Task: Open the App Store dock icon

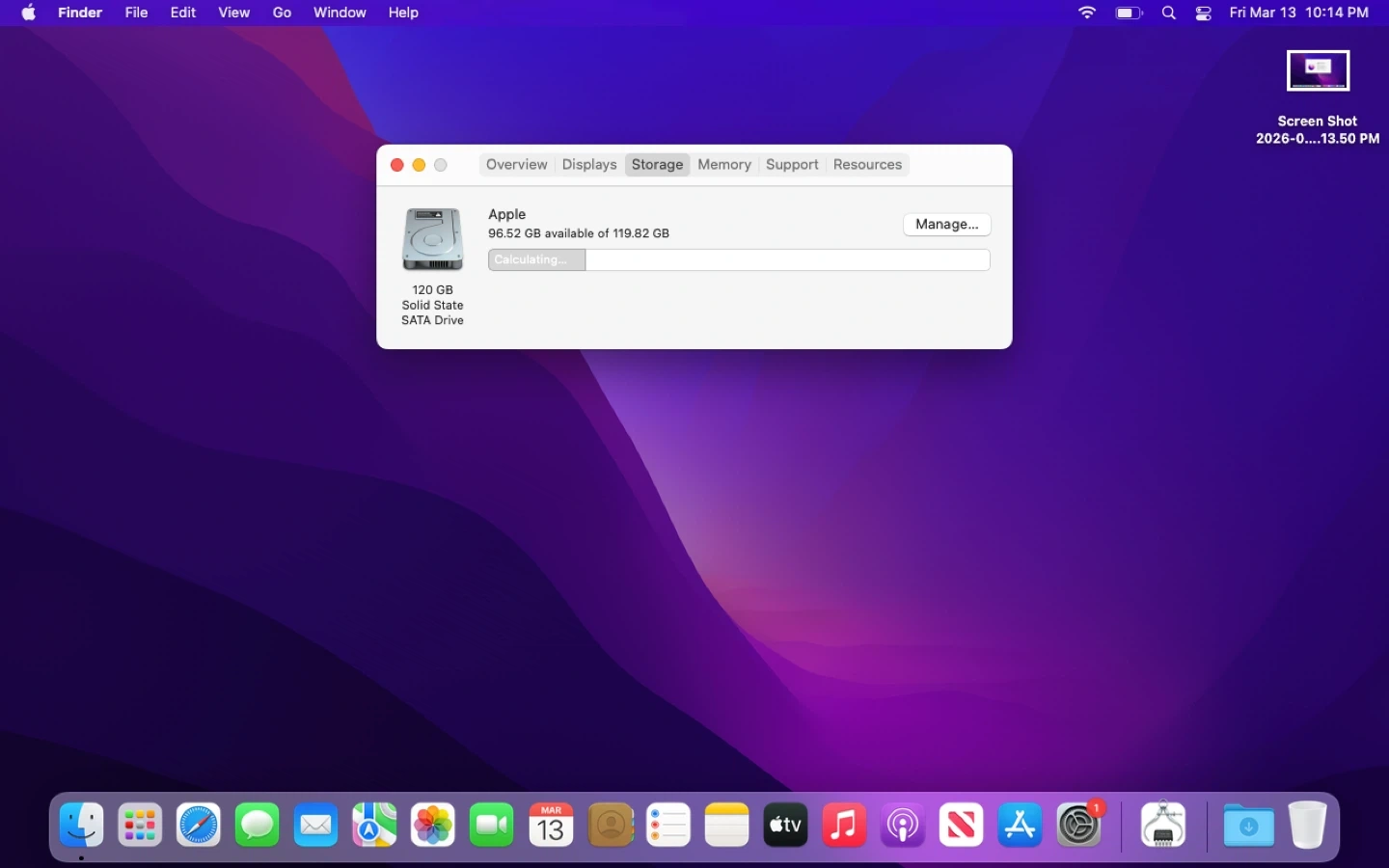Action: tap(1020, 826)
